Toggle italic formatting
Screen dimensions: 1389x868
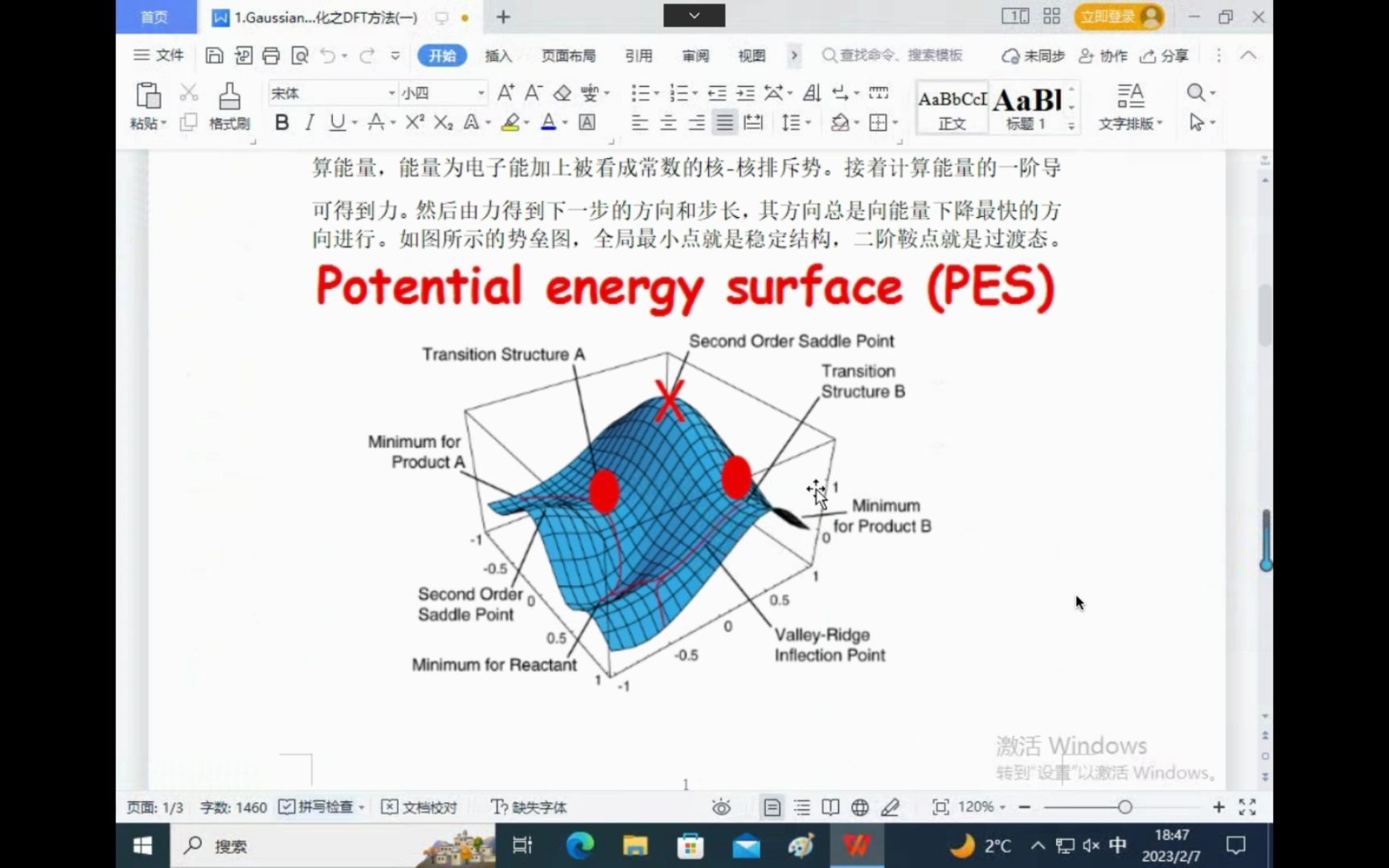pyautogui.click(x=309, y=122)
